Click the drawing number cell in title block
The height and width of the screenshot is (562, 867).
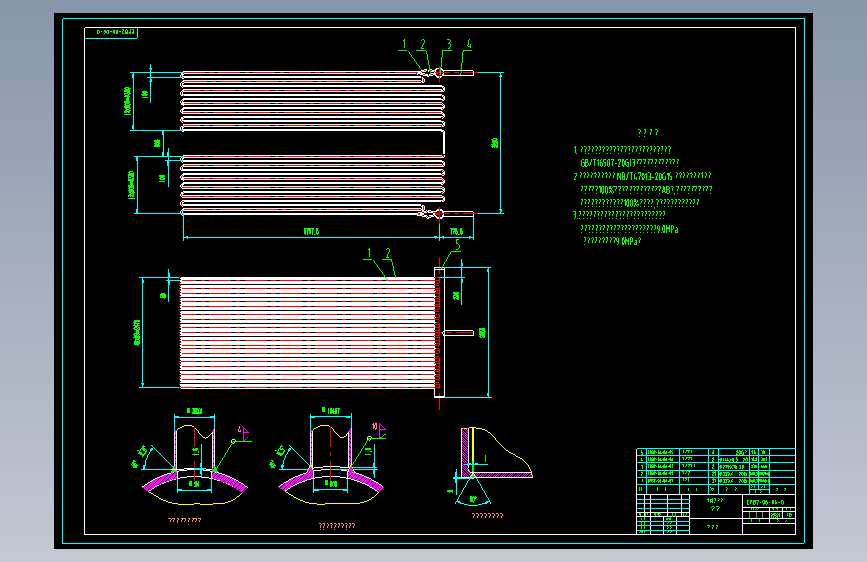point(768,502)
